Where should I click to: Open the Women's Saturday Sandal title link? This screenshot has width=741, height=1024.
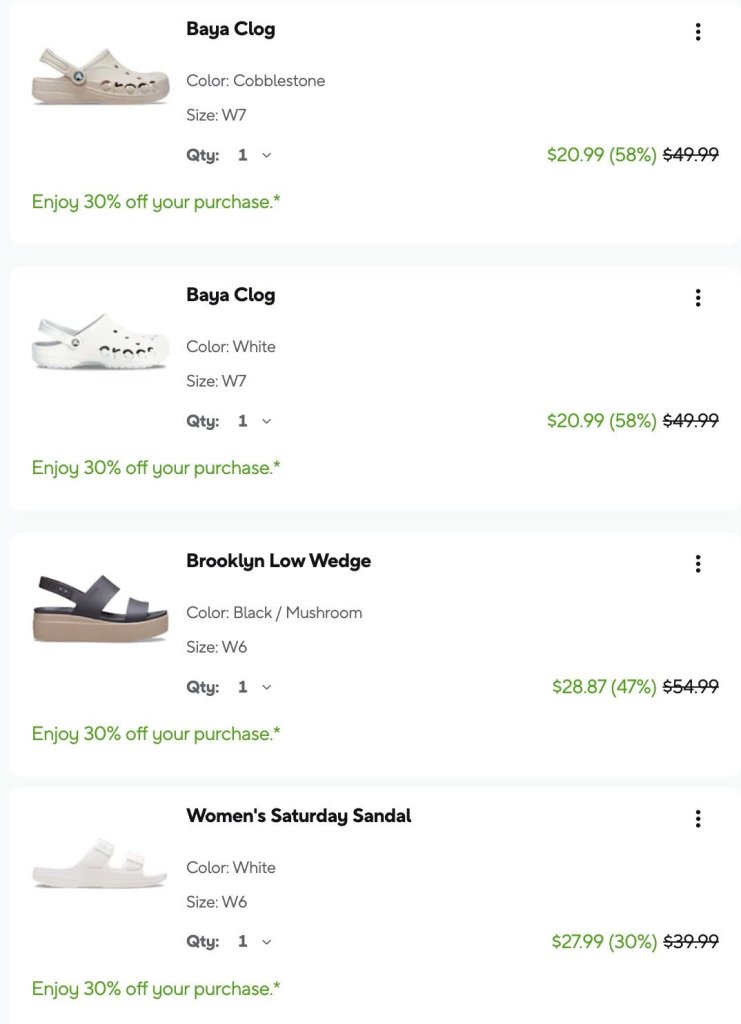(x=299, y=816)
